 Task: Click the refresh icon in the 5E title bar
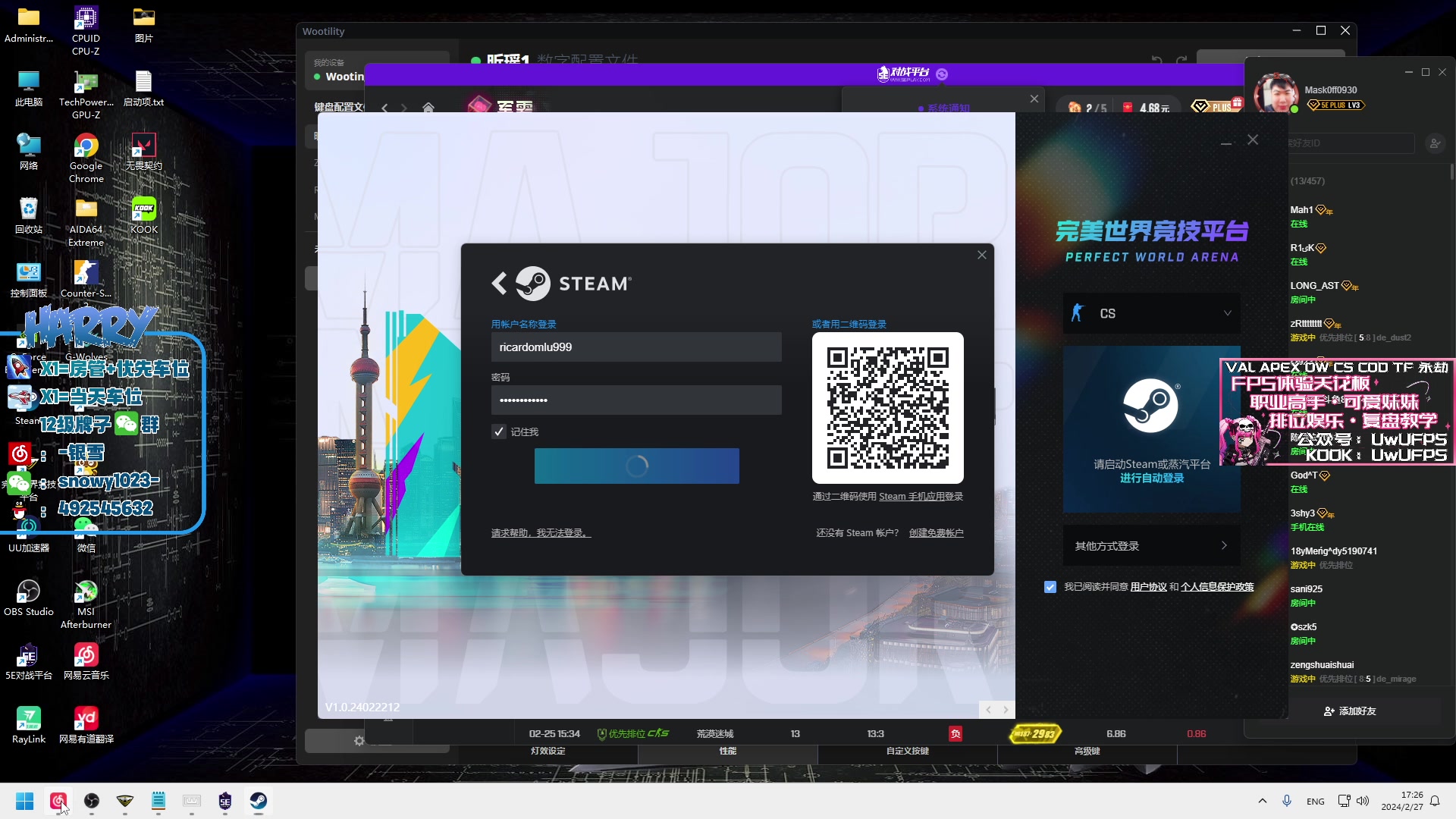tap(942, 74)
